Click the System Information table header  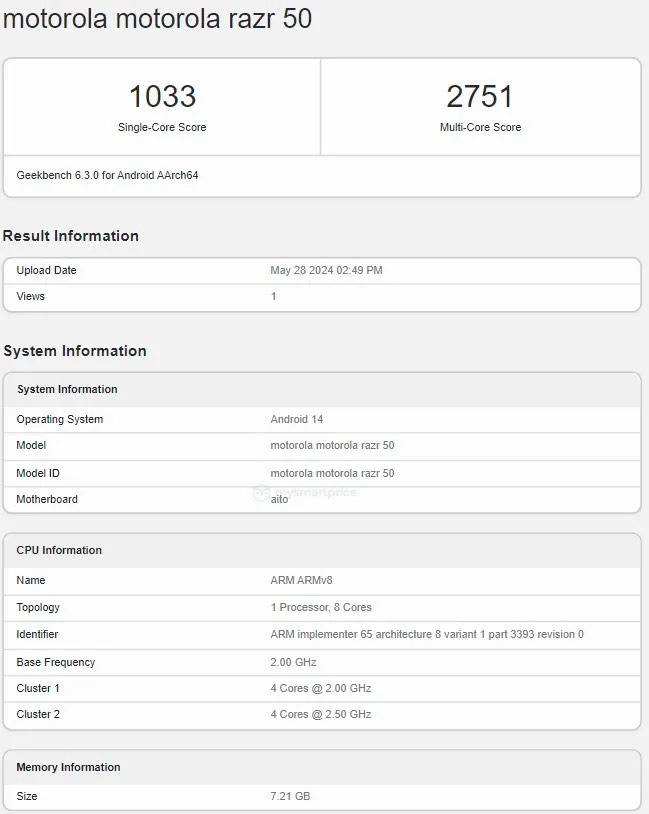click(x=67, y=389)
